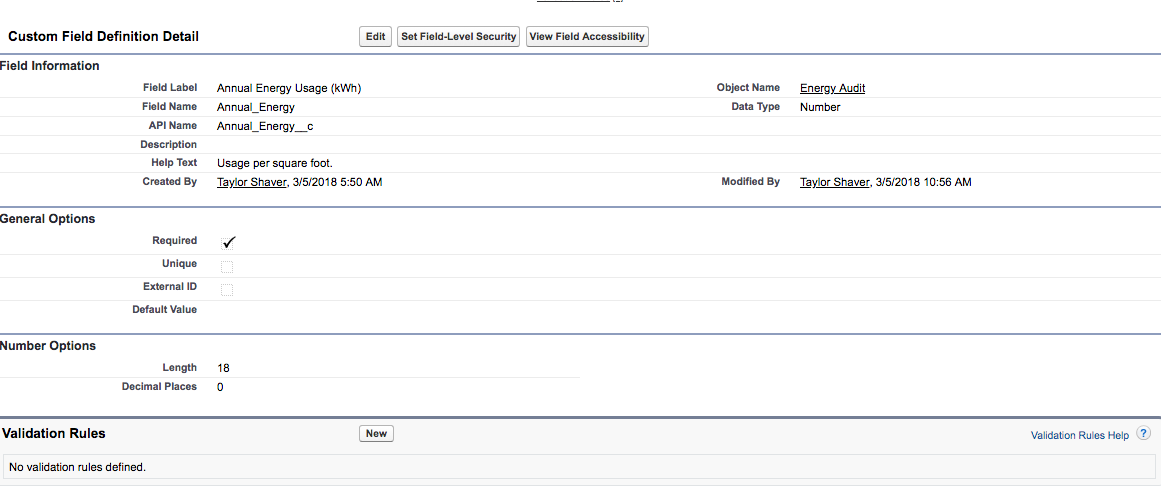Toggle the Unique checkbox
The height and width of the screenshot is (486, 1161).
227,266
